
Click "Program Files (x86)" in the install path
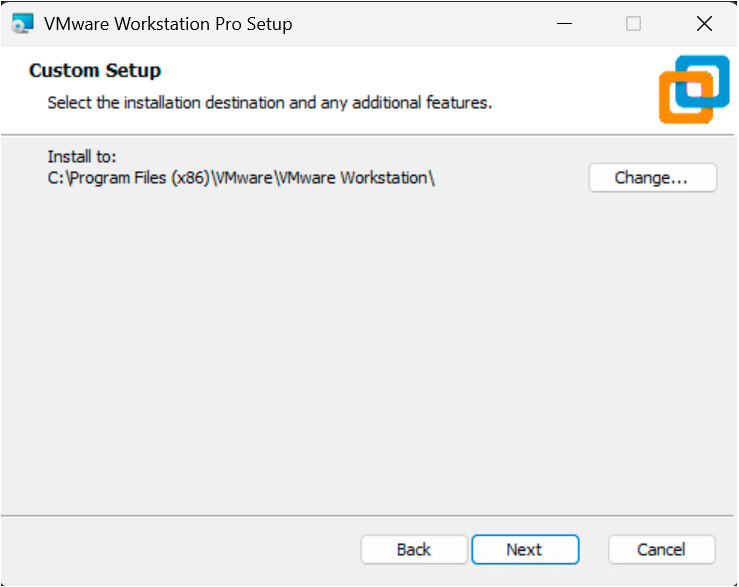pos(140,178)
